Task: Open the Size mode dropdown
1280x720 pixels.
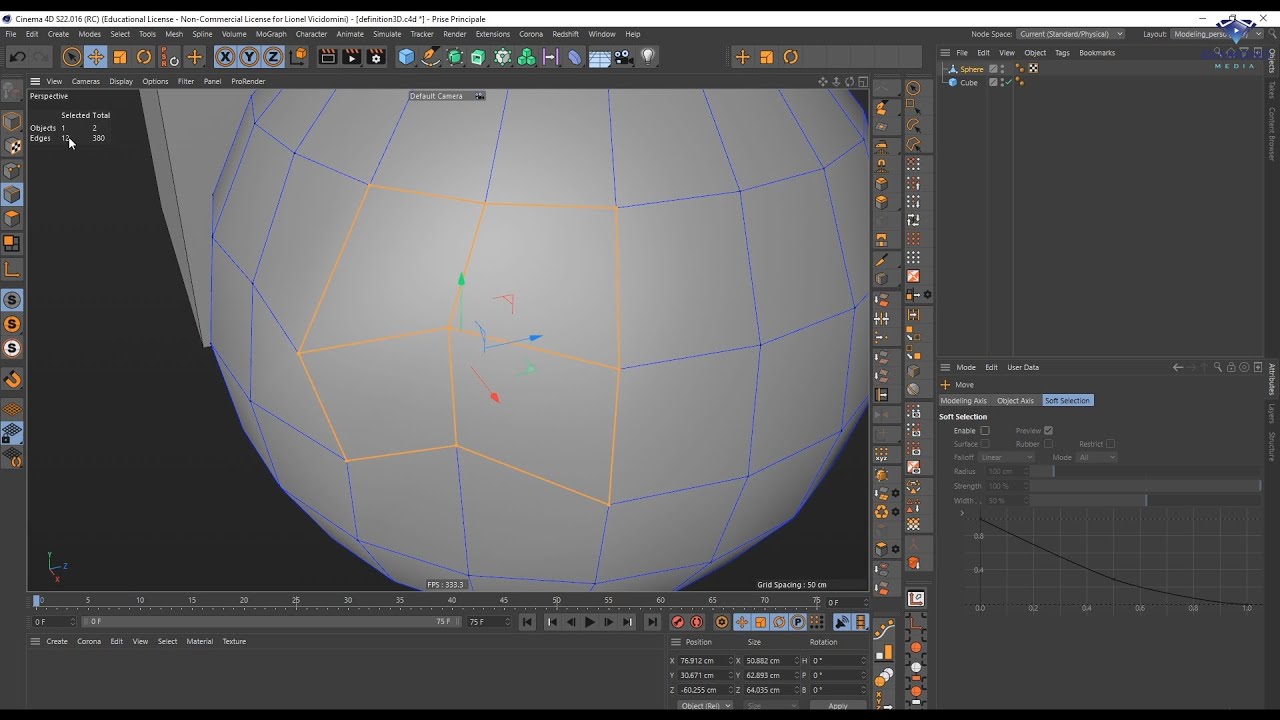Action: pyautogui.click(x=772, y=706)
